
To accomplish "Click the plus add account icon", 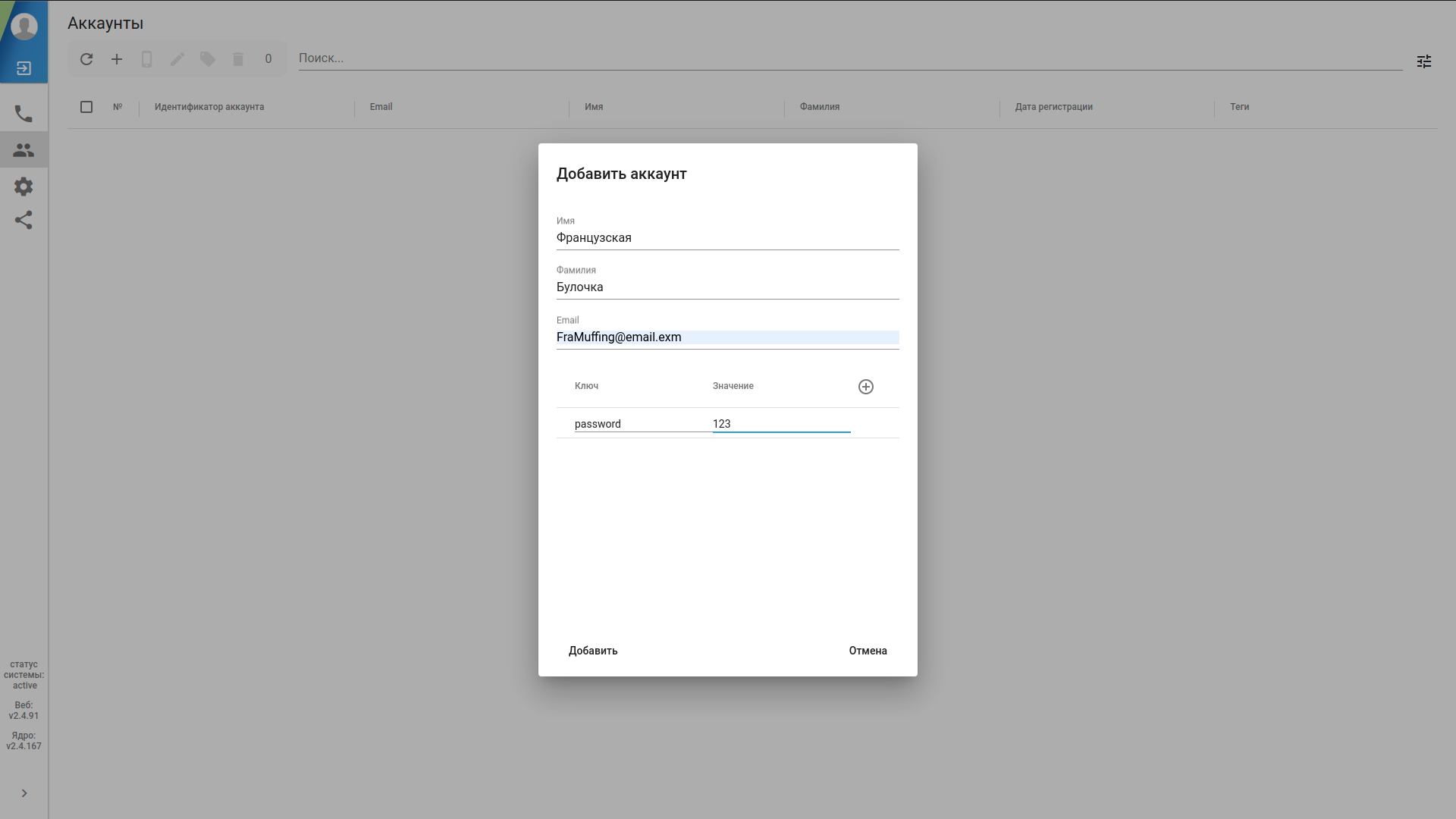I will (x=117, y=59).
